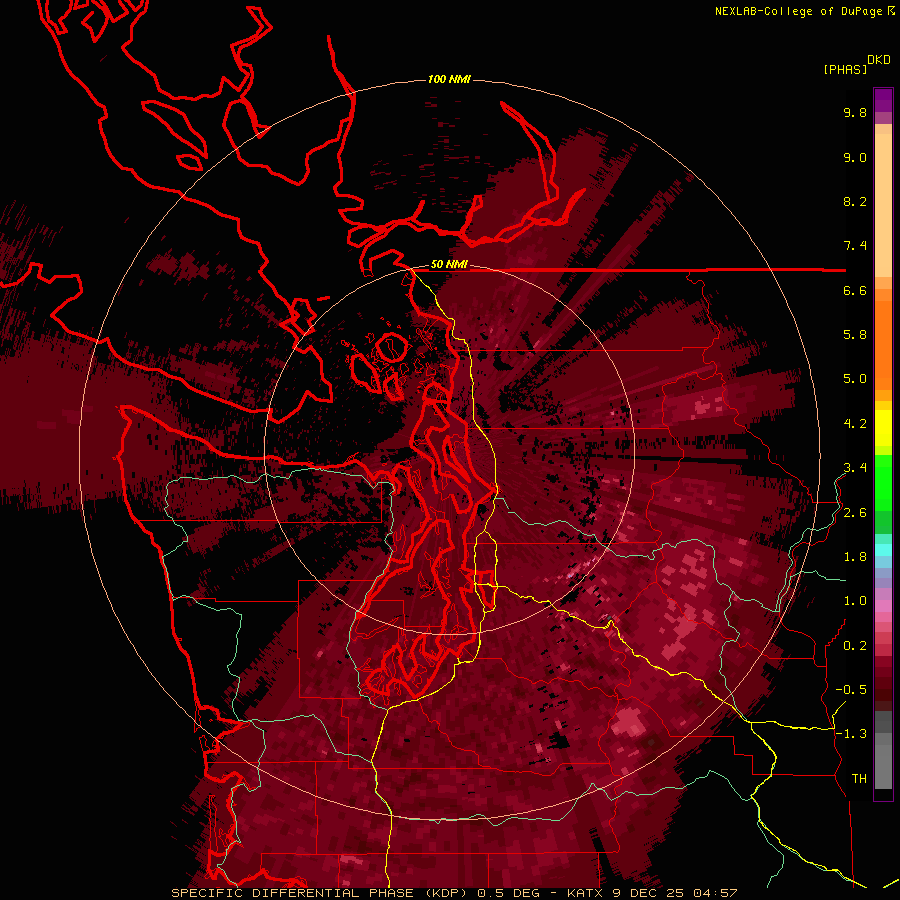Click the DKD product code label
Screen dimensions: 900x900
tap(879, 60)
